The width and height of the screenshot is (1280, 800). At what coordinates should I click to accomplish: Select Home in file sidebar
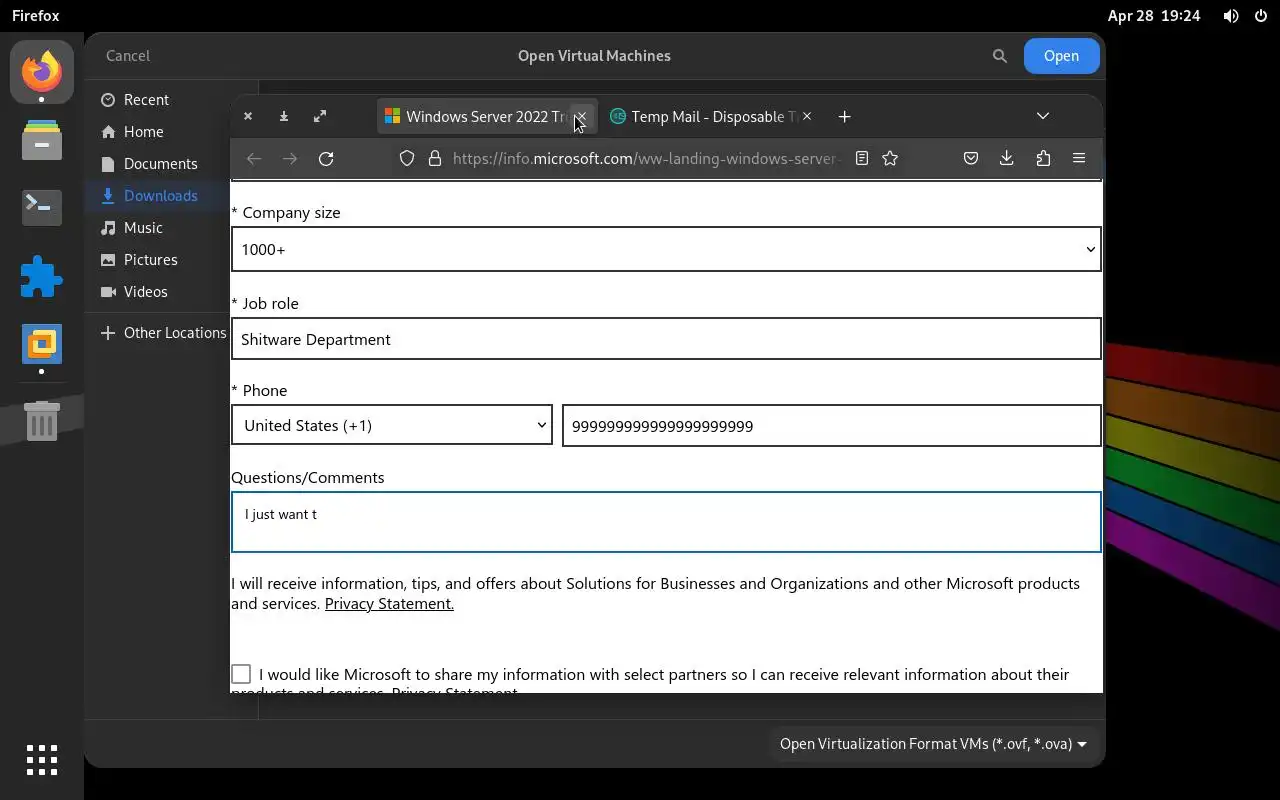pos(170,132)
